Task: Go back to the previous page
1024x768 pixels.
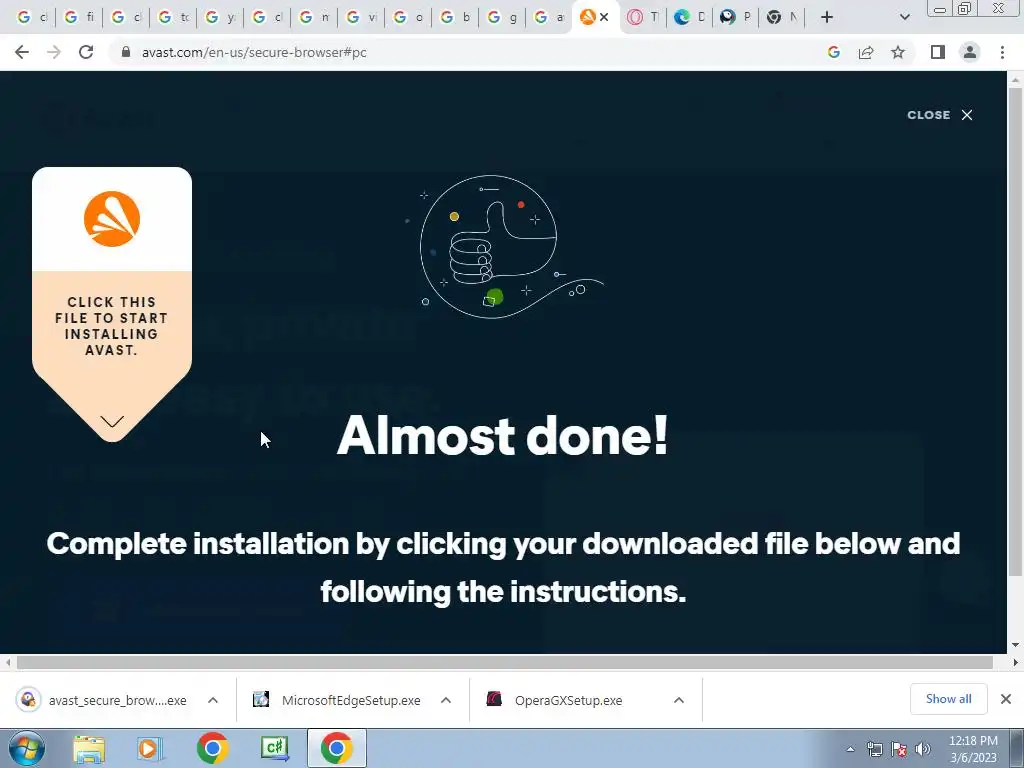Action: click(x=22, y=52)
